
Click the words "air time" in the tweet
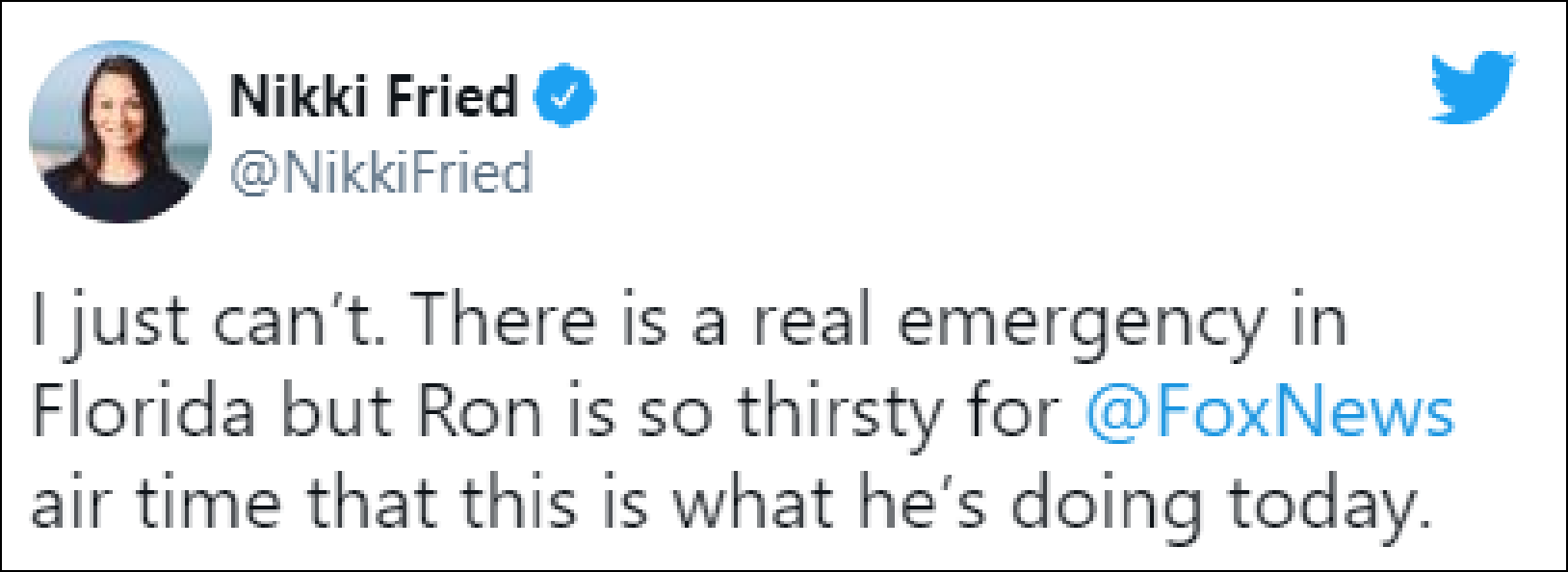(x=156, y=503)
